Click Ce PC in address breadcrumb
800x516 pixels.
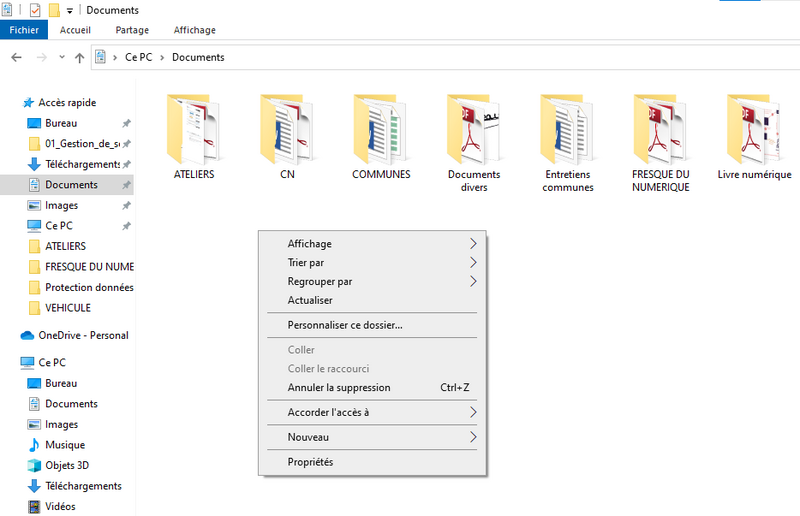pos(138,58)
